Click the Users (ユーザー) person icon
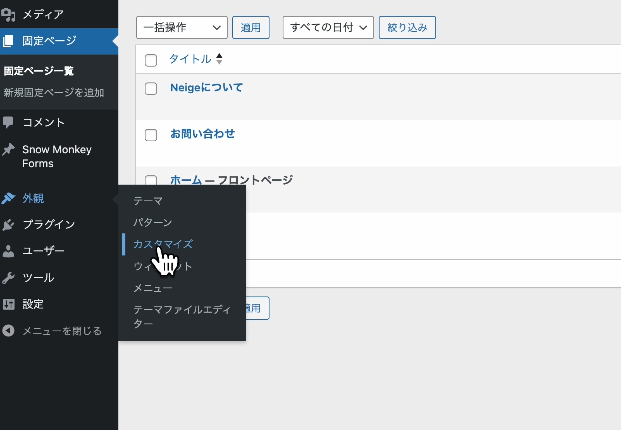Viewport: 621px width, 430px height. [x=9, y=251]
